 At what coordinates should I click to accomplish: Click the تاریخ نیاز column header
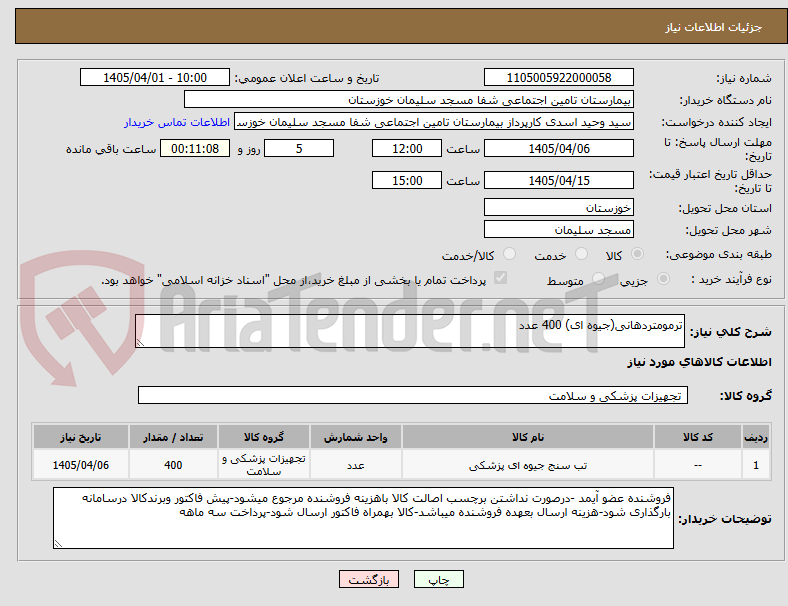point(80,437)
